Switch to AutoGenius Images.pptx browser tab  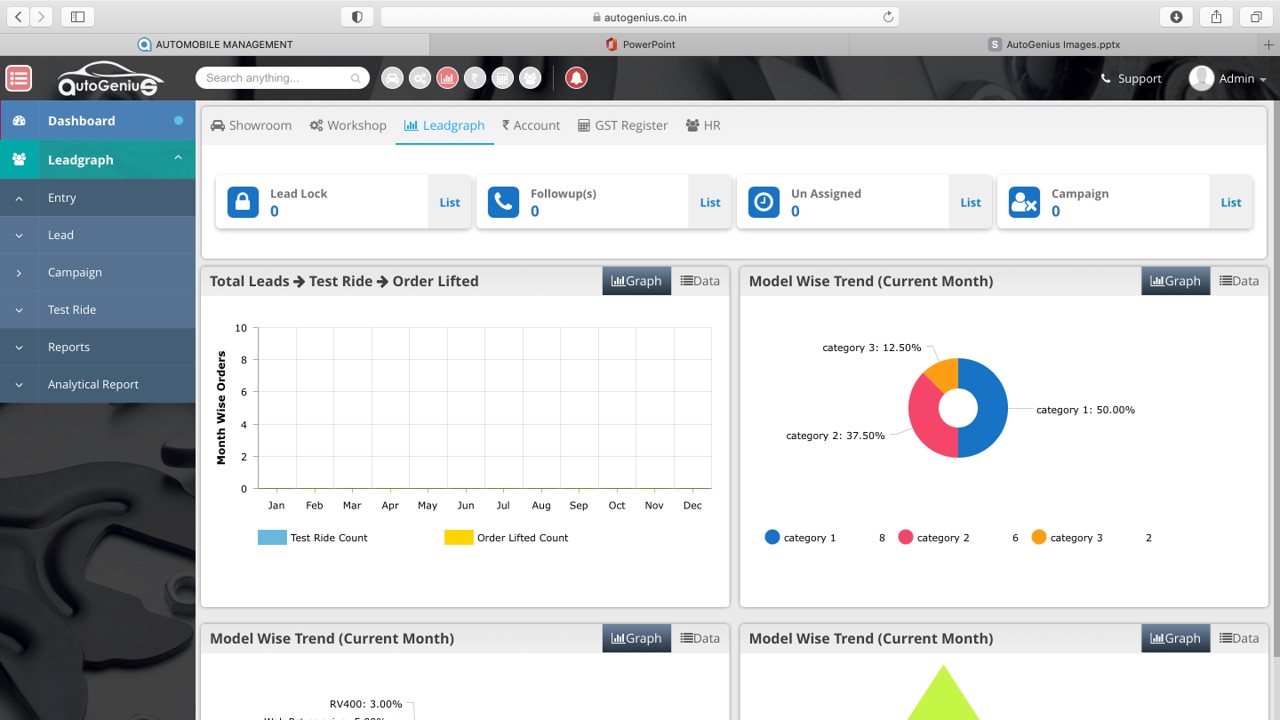[1055, 45]
